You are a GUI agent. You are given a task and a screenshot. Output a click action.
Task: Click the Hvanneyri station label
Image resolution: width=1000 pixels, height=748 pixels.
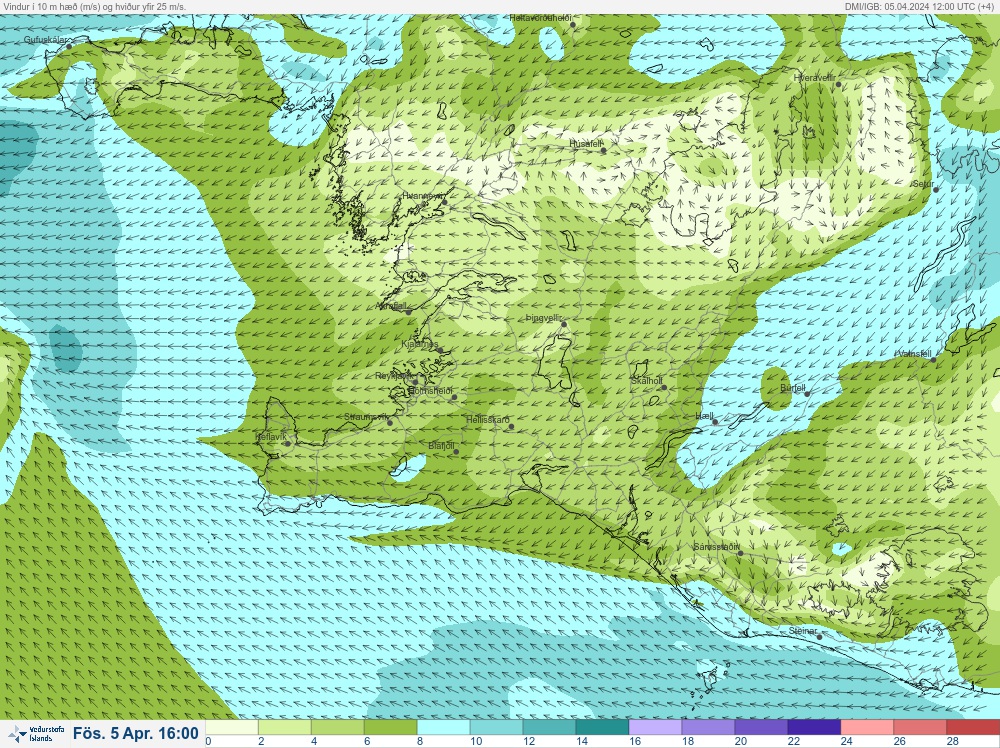point(422,196)
